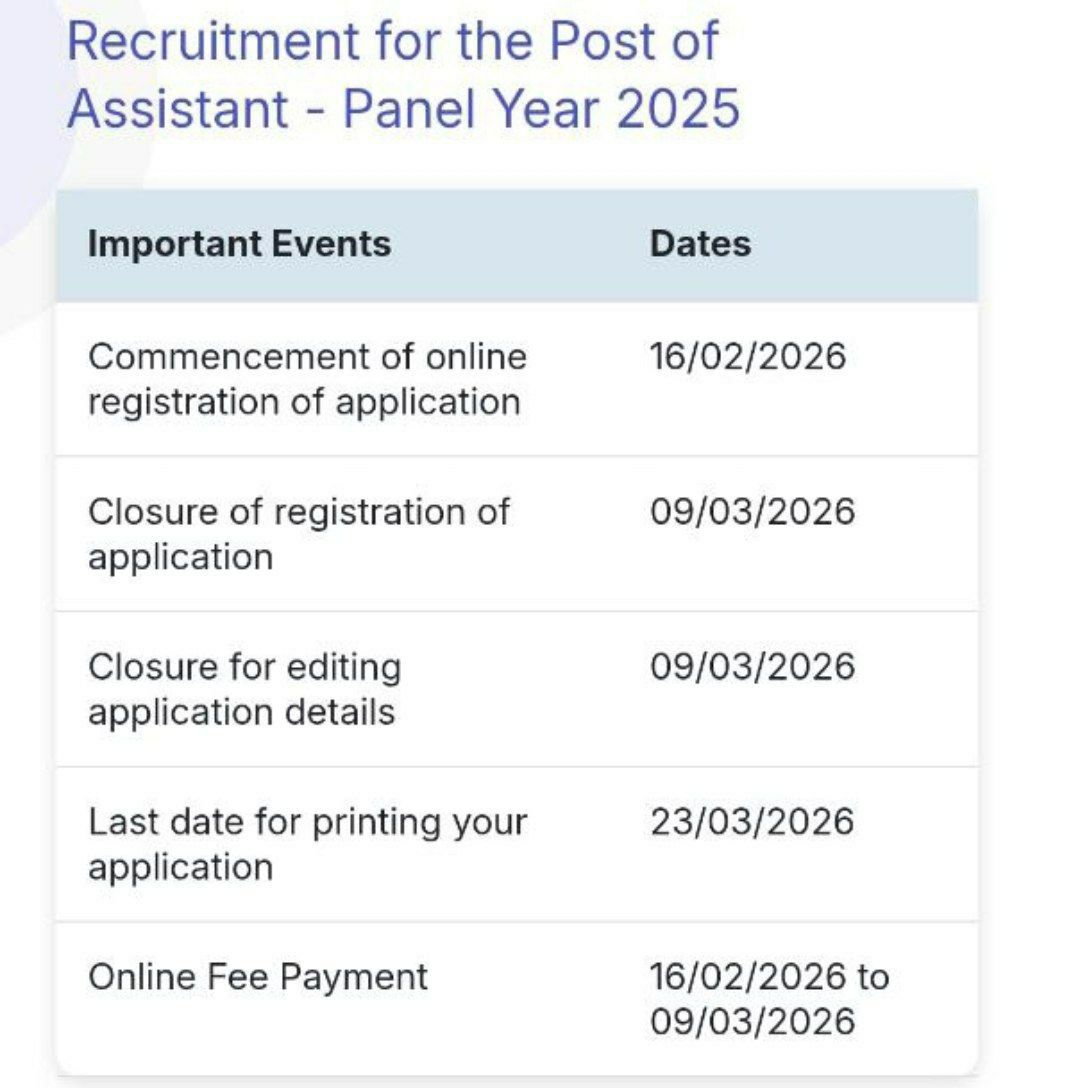
Task: Click the Recruitment for the Post heading
Action: tap(392, 42)
